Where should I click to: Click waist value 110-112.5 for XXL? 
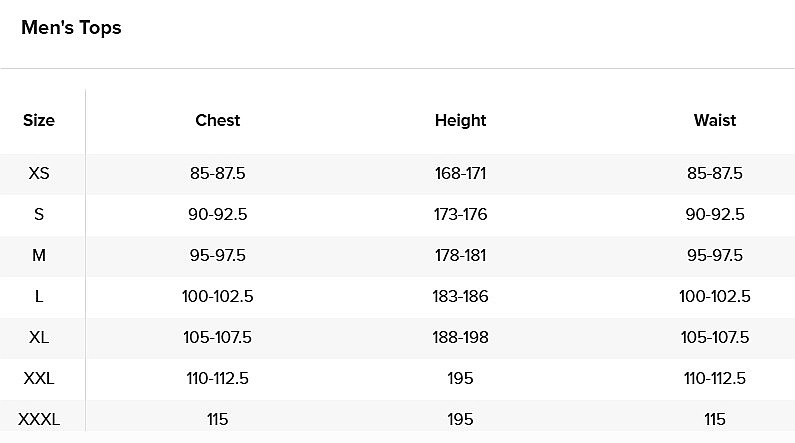coord(715,378)
